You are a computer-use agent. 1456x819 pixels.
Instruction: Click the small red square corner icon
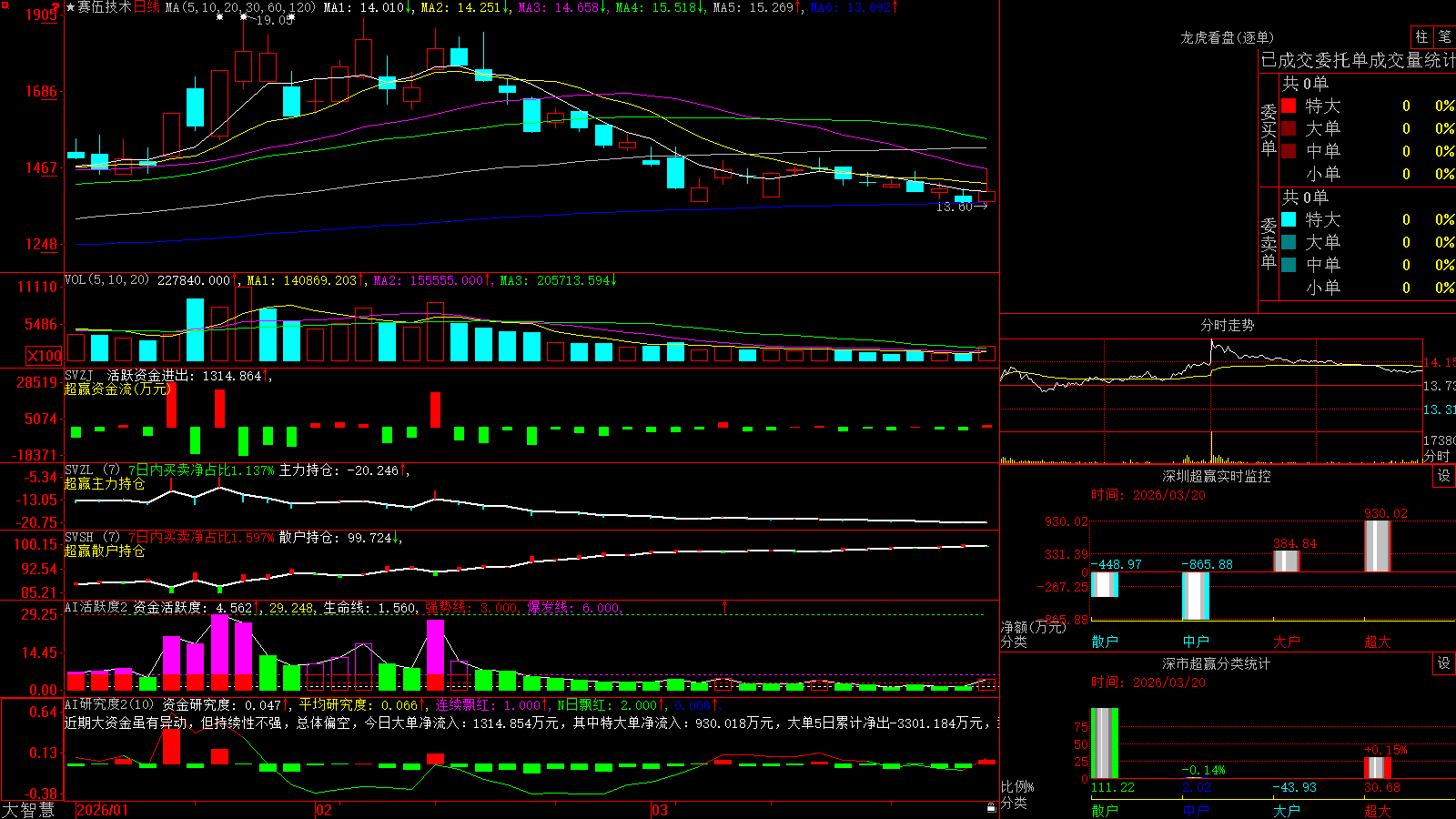pyautogui.click(x=5, y=4)
